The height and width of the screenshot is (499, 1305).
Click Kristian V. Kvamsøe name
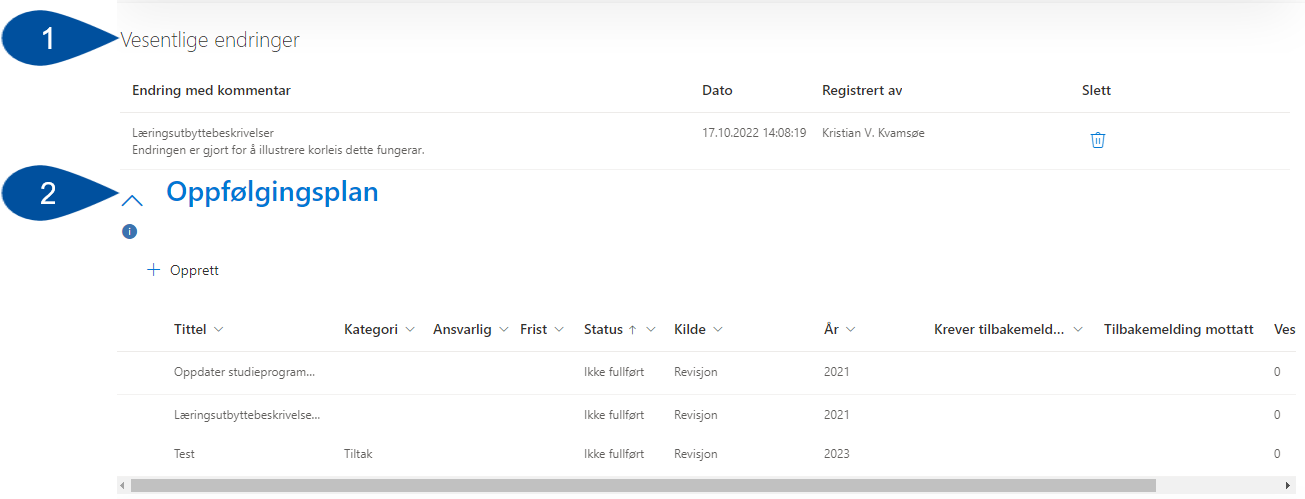point(873,133)
